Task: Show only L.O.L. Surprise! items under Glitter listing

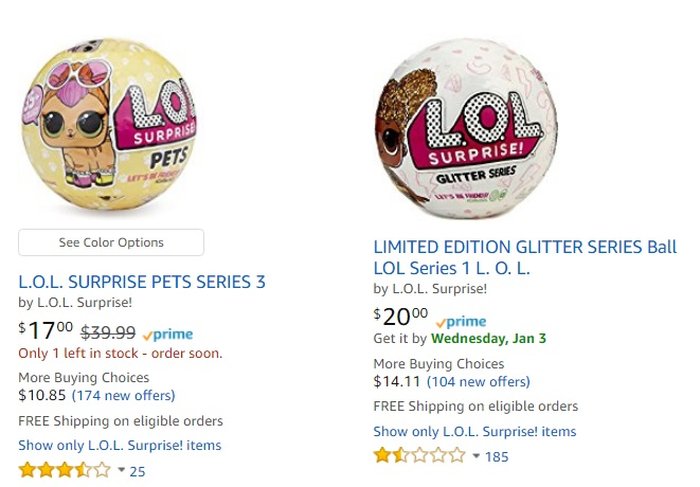Action: (475, 432)
